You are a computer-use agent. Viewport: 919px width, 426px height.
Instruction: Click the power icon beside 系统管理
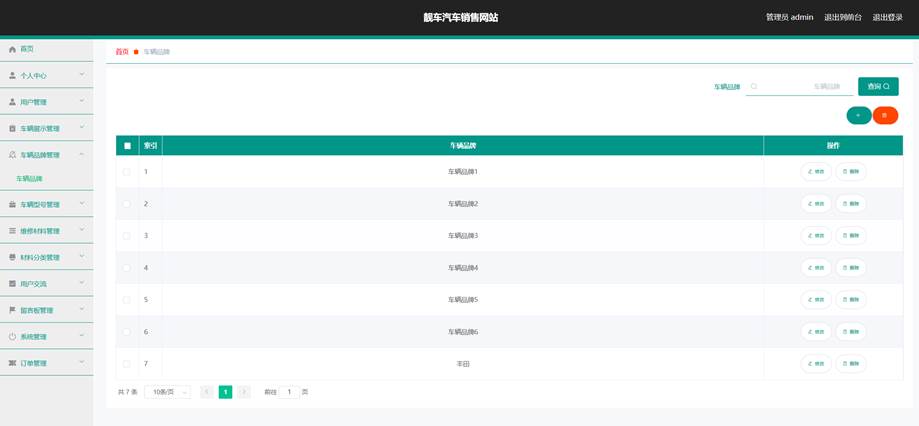(x=12, y=336)
